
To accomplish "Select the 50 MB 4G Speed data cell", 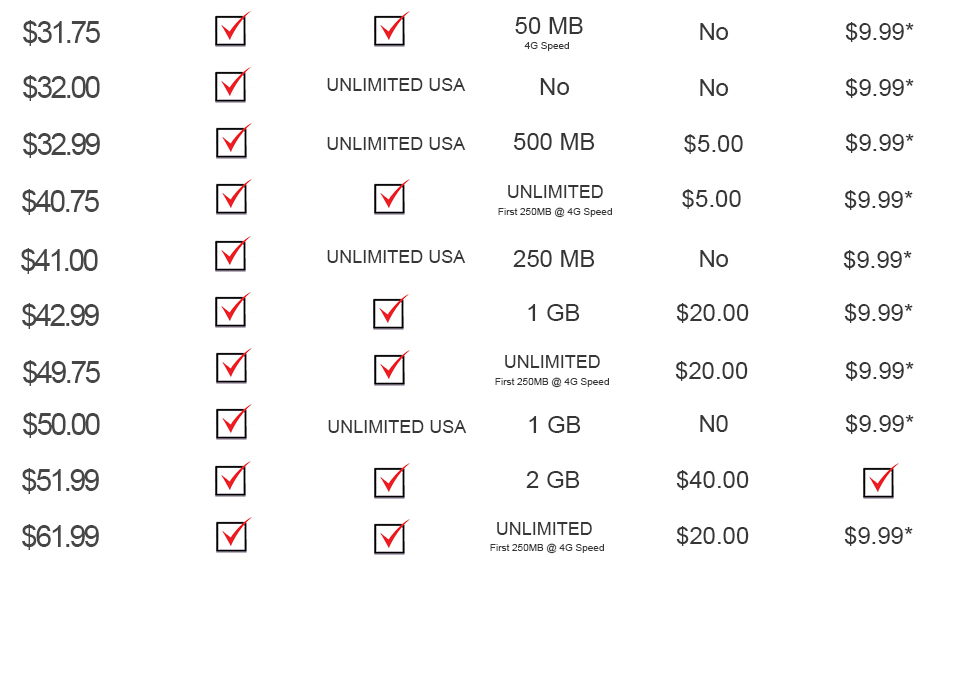I will click(x=549, y=32).
